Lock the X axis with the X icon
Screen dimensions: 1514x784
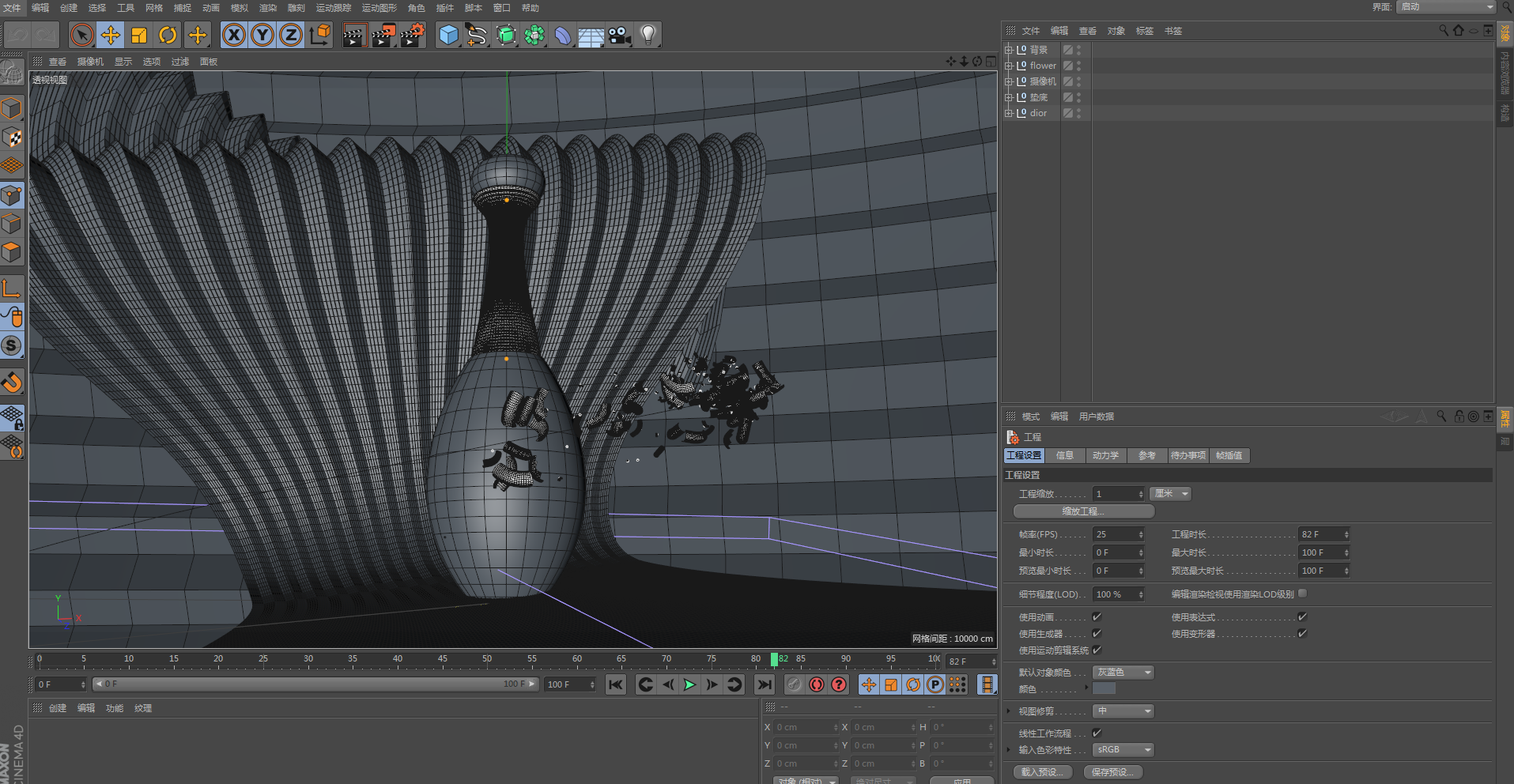(x=234, y=35)
